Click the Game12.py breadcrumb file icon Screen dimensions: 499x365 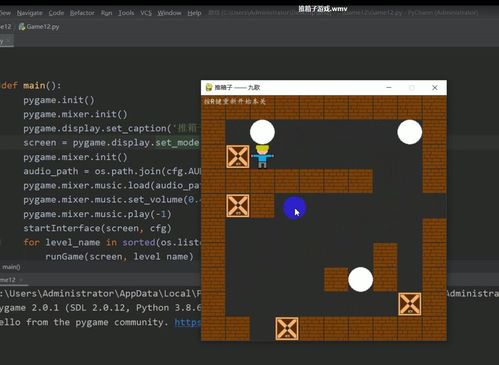(x=22, y=27)
